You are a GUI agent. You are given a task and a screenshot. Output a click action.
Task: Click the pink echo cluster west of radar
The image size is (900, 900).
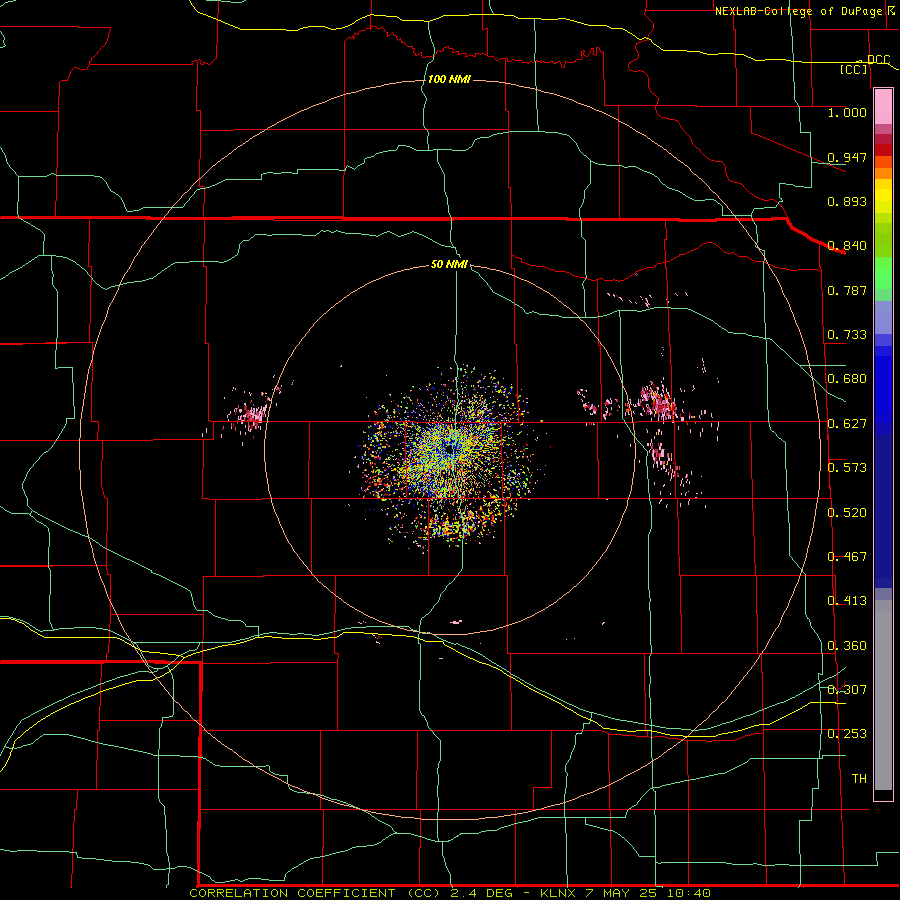point(249,414)
